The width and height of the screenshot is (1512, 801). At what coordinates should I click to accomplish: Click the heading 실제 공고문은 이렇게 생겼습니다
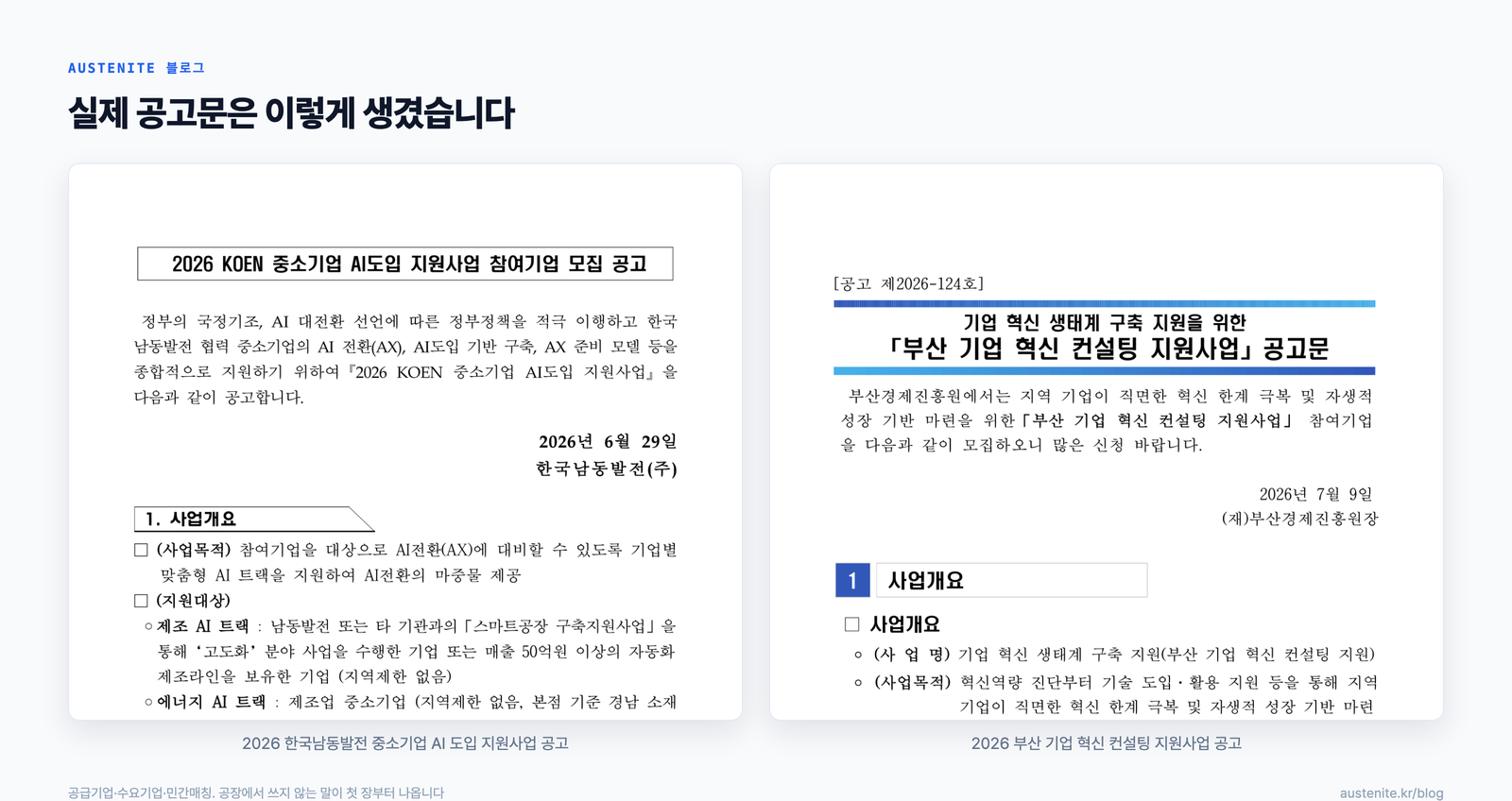(291, 113)
